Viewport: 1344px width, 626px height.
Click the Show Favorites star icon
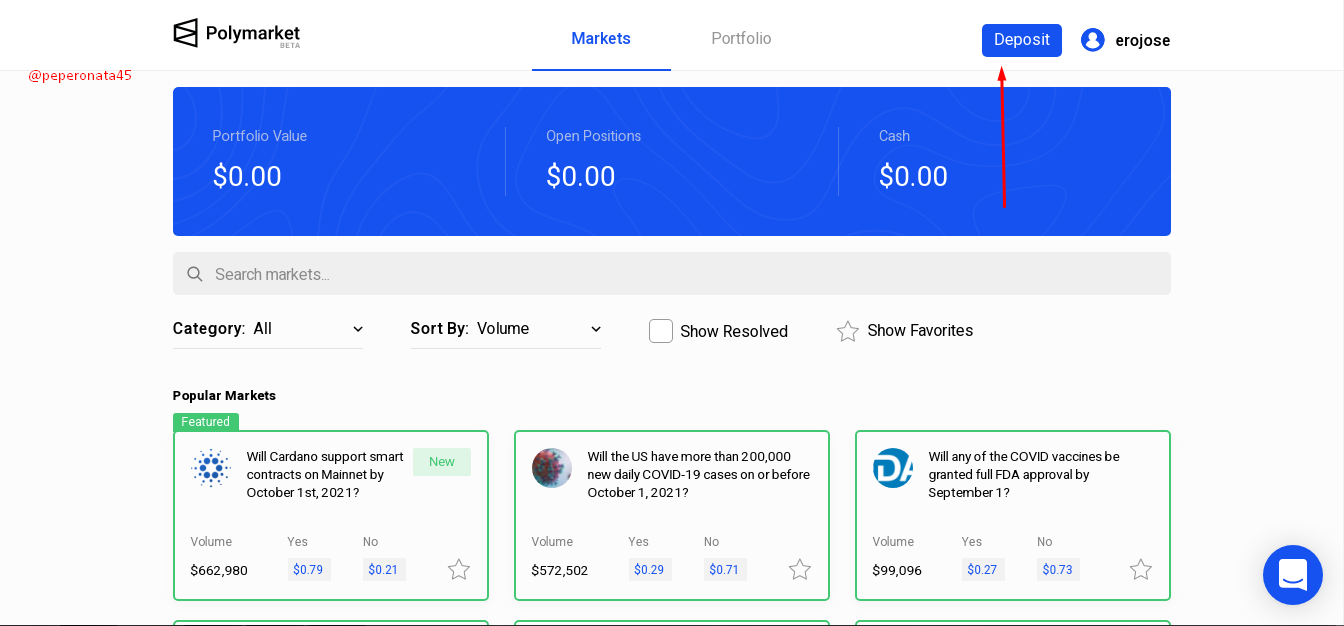pos(848,331)
